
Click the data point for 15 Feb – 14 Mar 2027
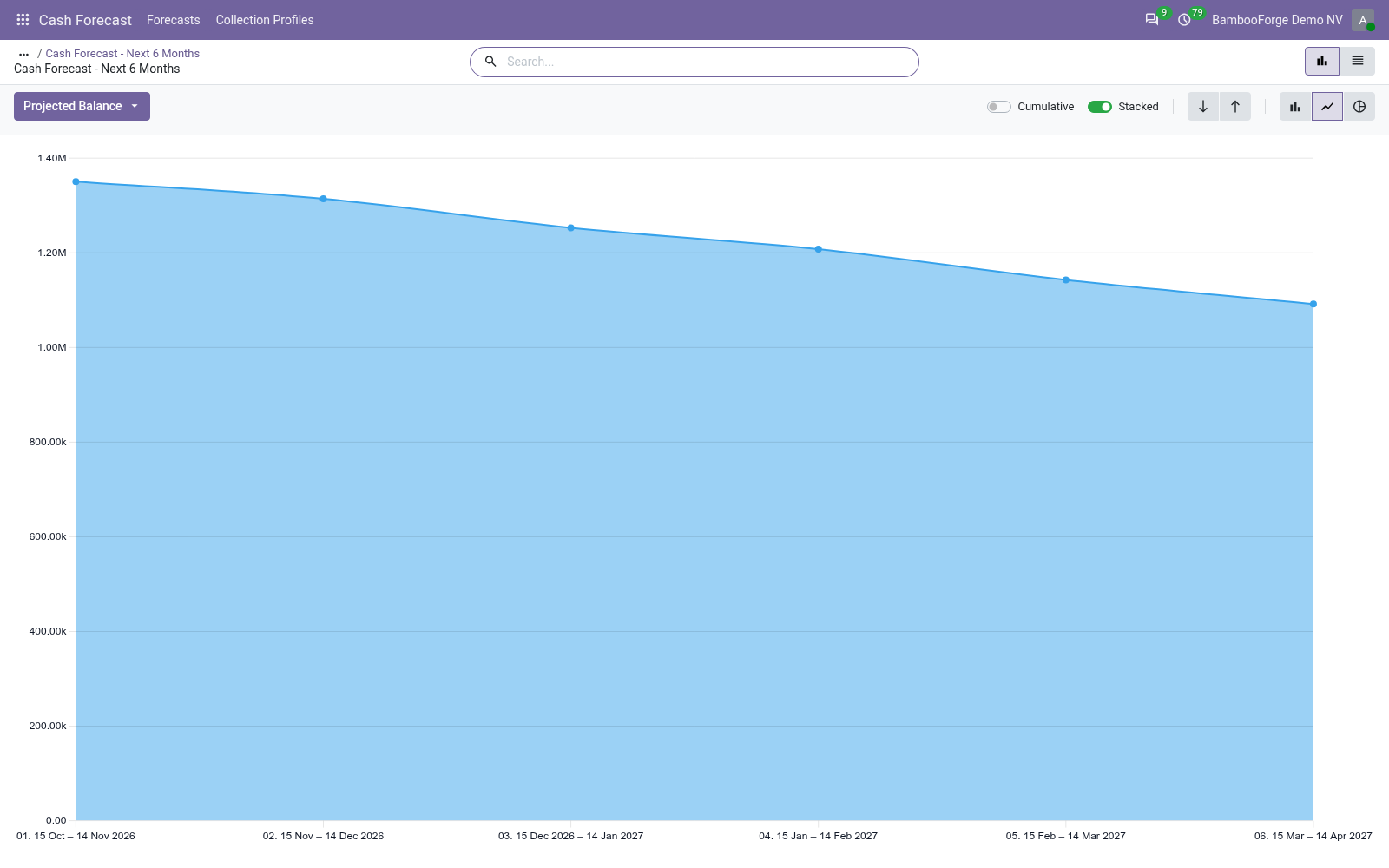click(1066, 280)
